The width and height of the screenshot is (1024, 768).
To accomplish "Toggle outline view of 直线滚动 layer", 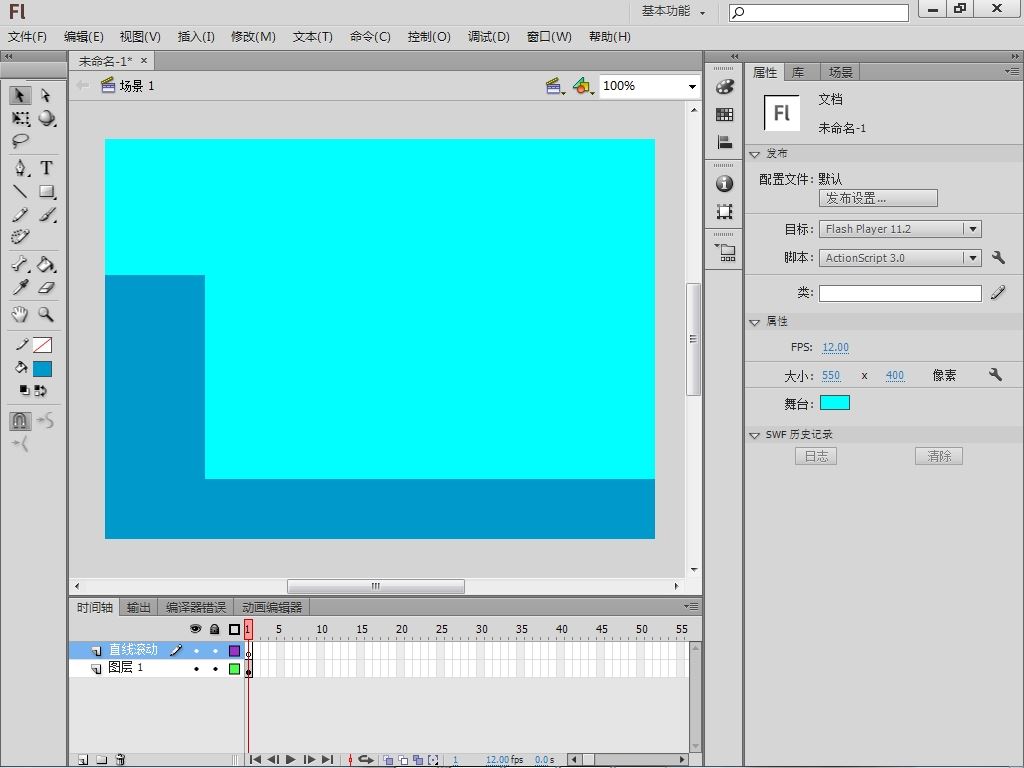I will (234, 650).
